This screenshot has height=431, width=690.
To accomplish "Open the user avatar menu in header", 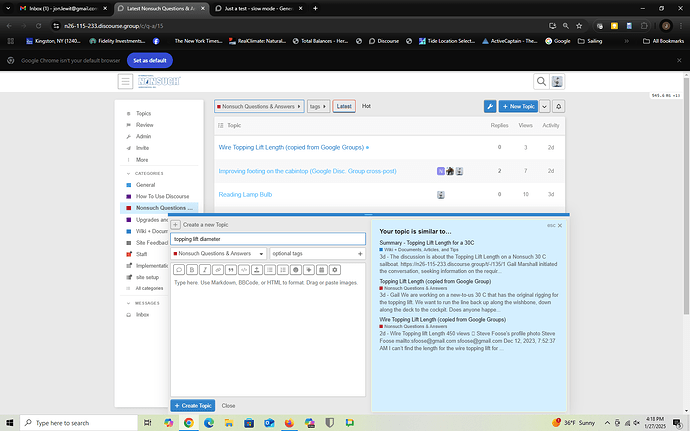I will [558, 81].
